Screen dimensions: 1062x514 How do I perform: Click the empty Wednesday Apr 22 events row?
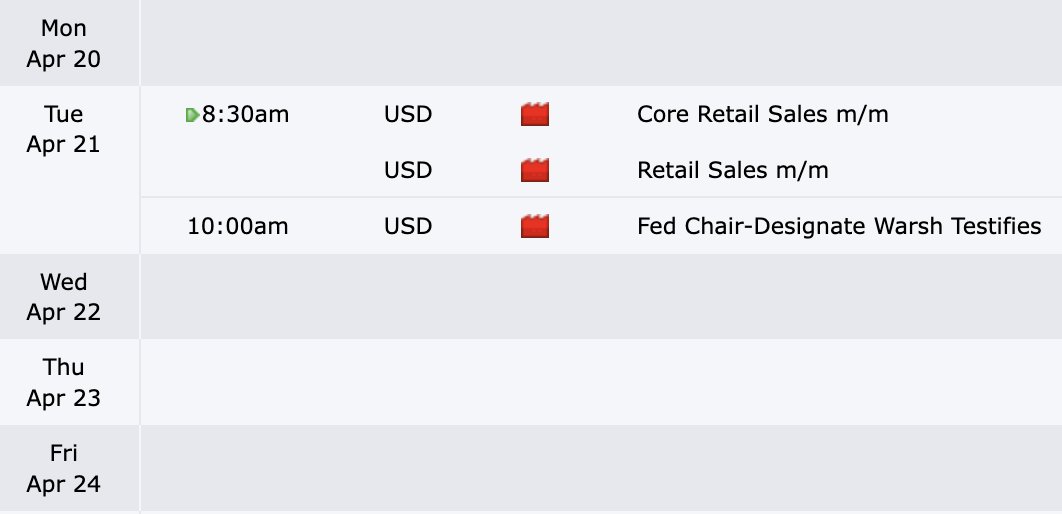(x=601, y=297)
